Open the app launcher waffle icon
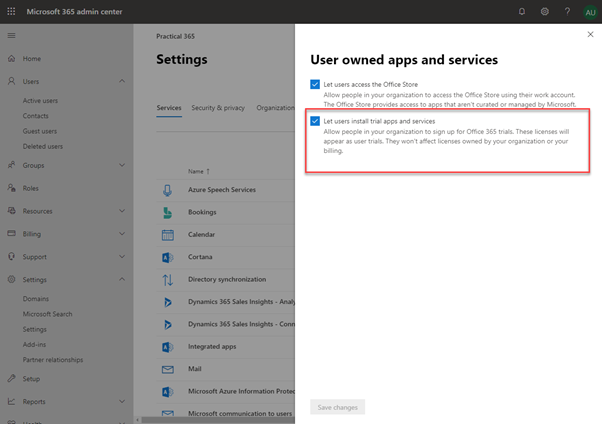The image size is (602, 424). coord(11,12)
